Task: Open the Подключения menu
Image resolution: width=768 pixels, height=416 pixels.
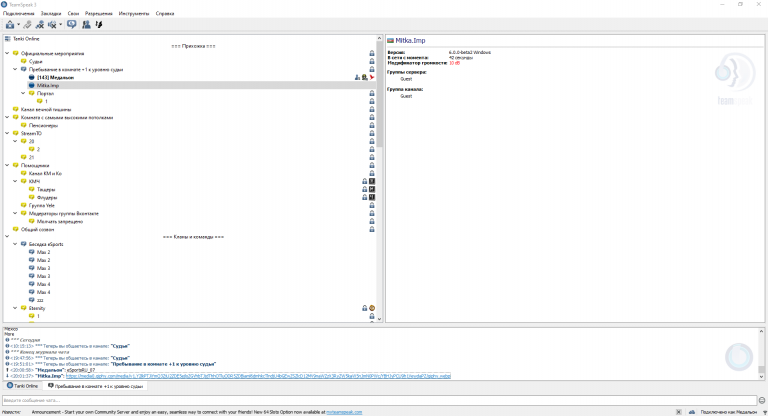Action: point(19,13)
